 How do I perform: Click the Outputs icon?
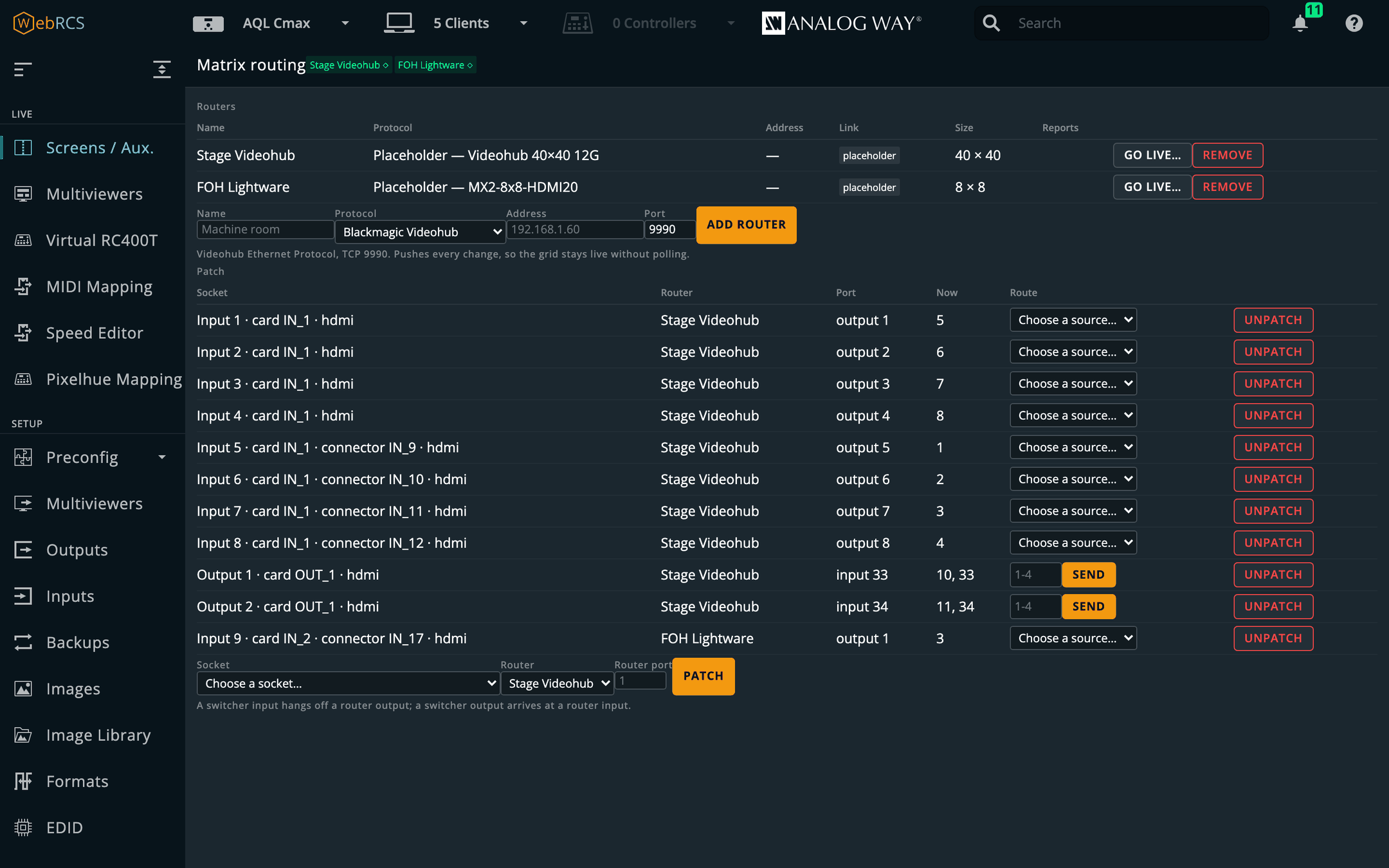click(x=23, y=550)
